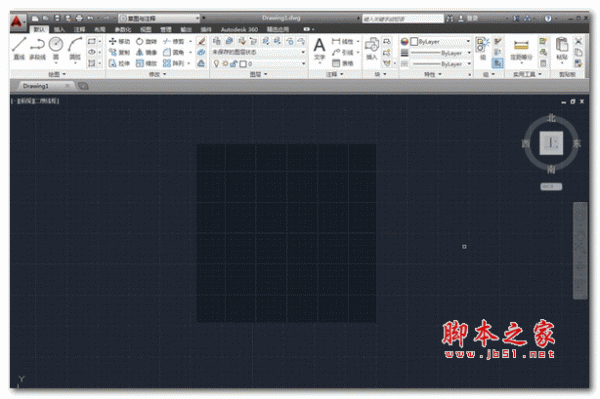The image size is (600, 399).
Task: Switch to the Manage (管理) ribbon tab
Action: tap(166, 29)
